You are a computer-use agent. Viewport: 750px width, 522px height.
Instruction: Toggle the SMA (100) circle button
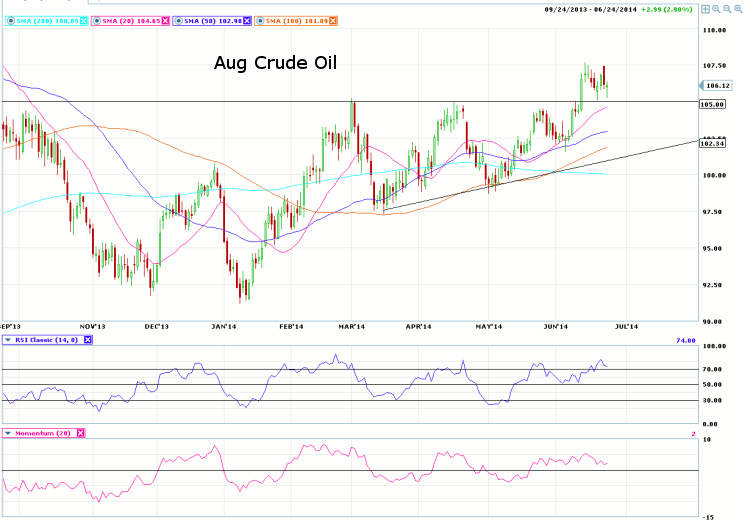(260, 19)
